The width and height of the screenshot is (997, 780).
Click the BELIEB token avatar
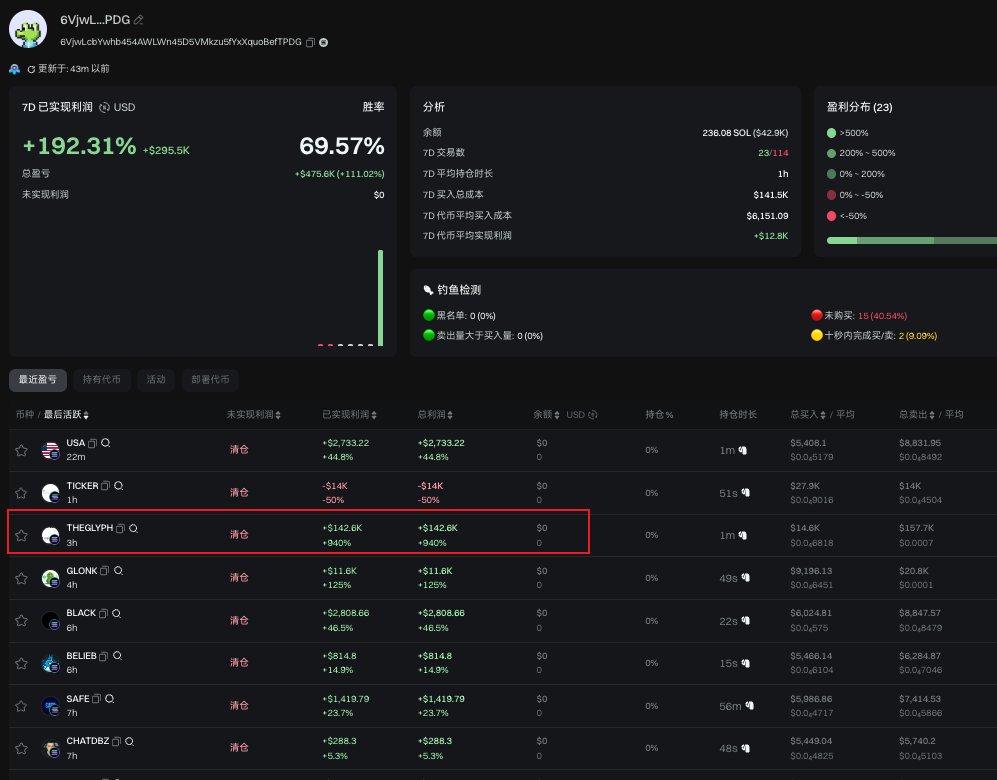click(50, 663)
